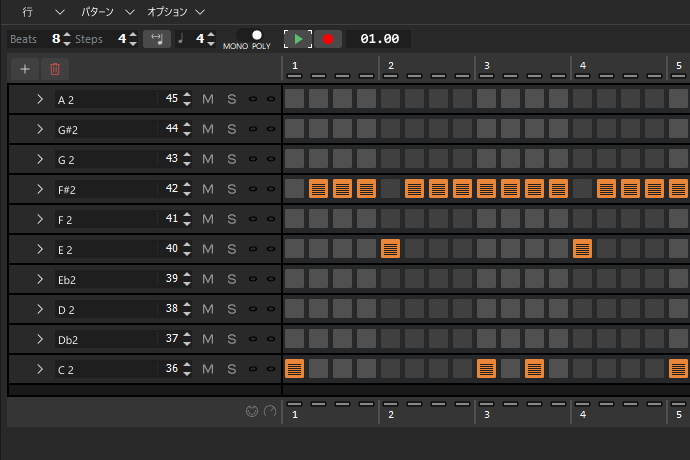Mute the C 2 row
The width and height of the screenshot is (690, 460).
(208, 369)
